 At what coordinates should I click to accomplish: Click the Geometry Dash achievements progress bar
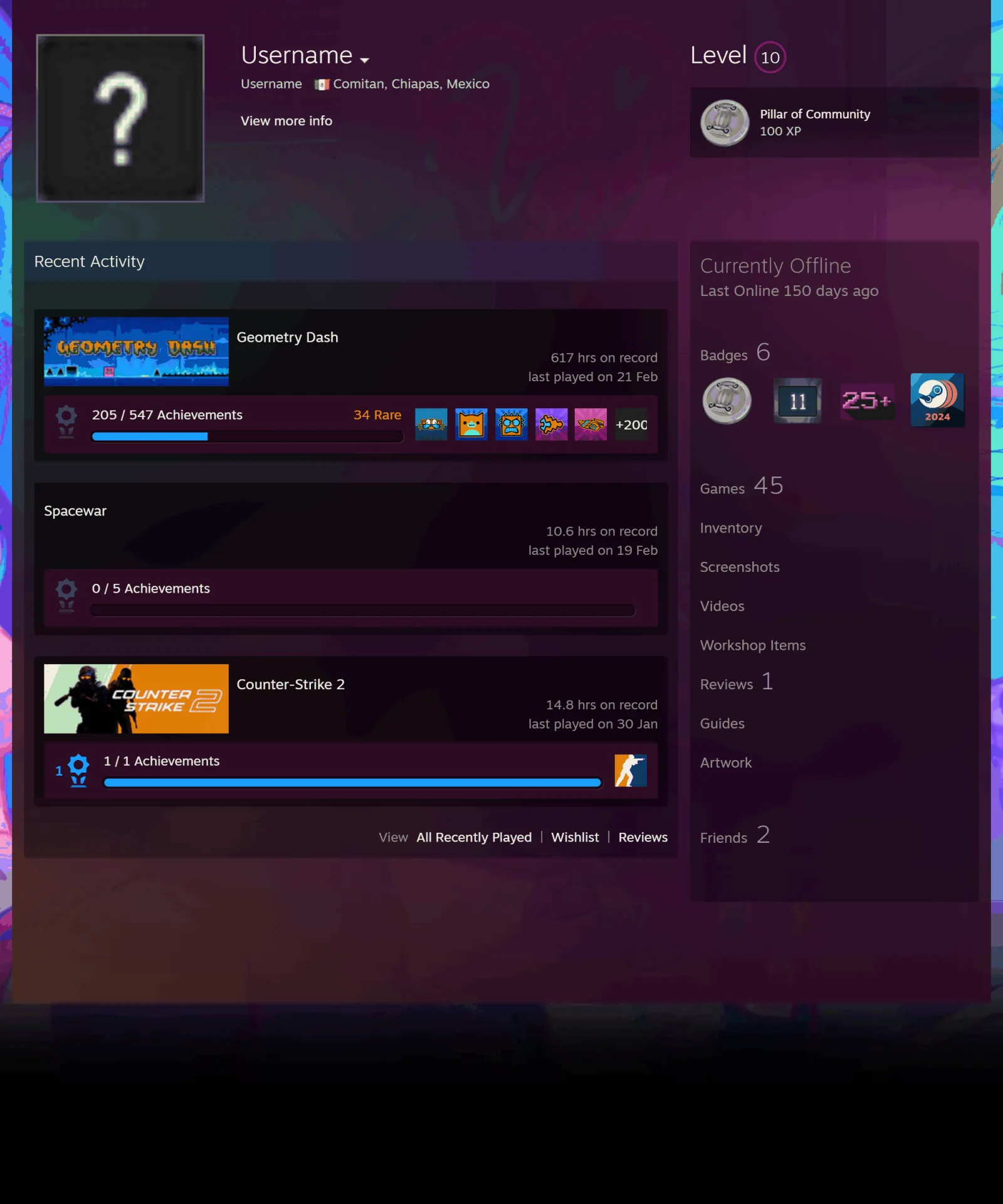pyautogui.click(x=247, y=437)
